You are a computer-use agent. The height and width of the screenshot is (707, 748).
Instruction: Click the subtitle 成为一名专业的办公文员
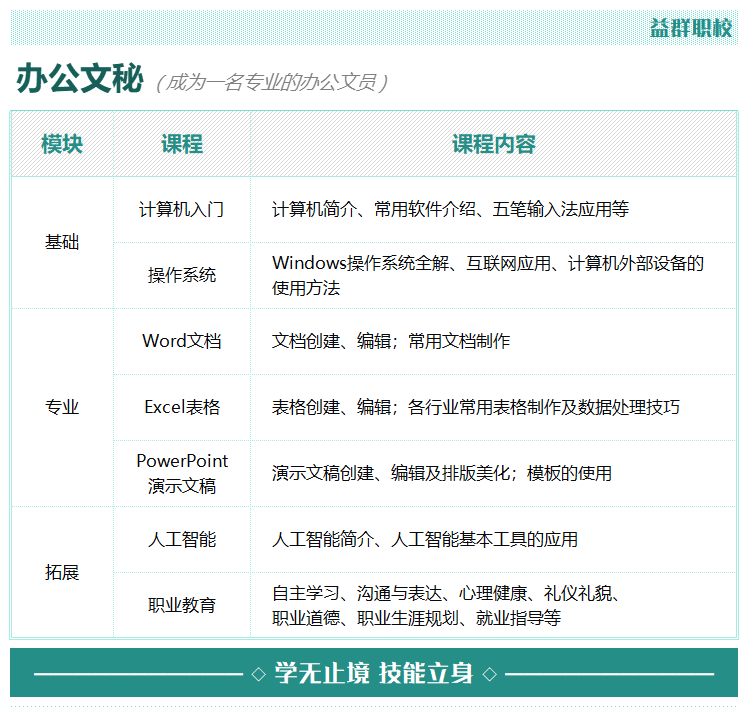click(x=272, y=82)
